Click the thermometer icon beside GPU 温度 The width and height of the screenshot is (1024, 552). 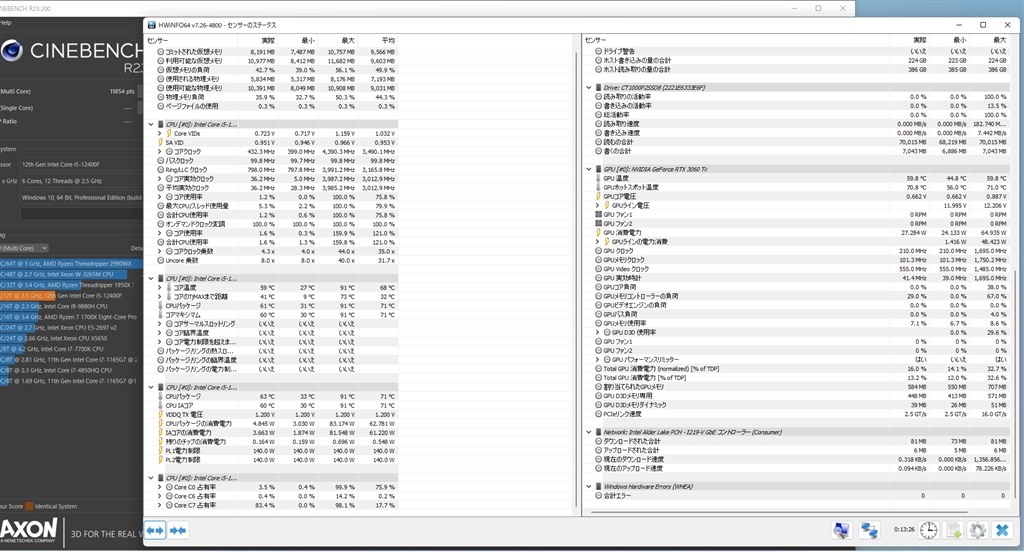point(598,178)
